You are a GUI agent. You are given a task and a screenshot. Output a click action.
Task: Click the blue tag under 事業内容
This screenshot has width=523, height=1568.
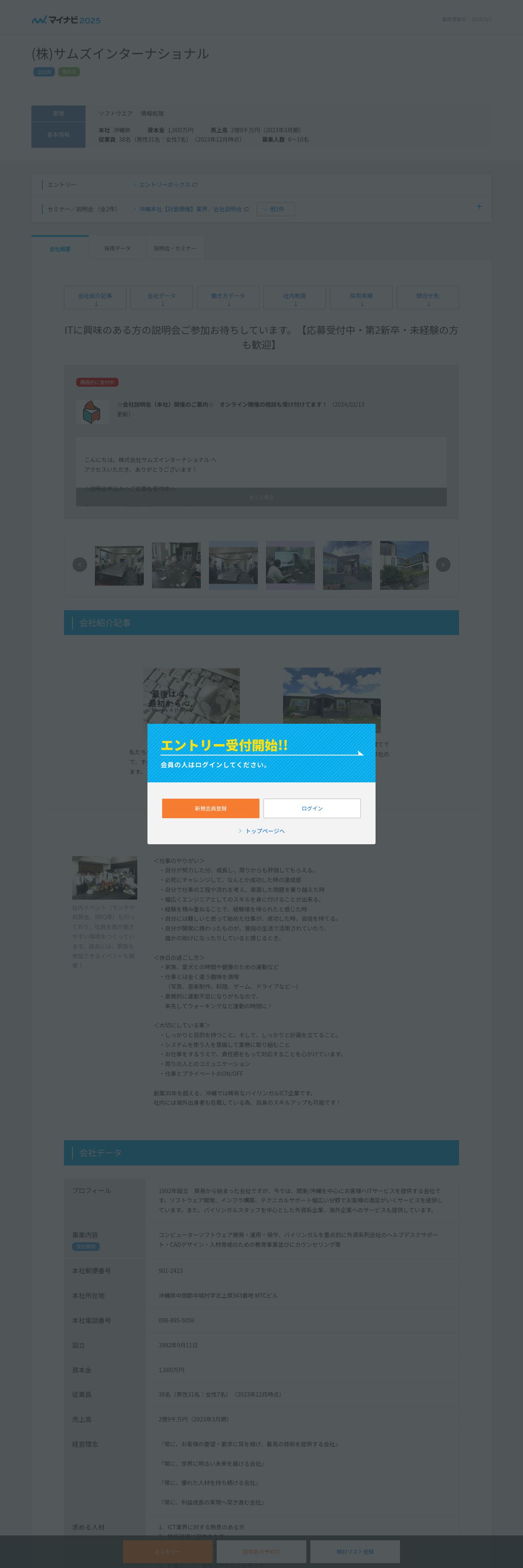tap(86, 1246)
